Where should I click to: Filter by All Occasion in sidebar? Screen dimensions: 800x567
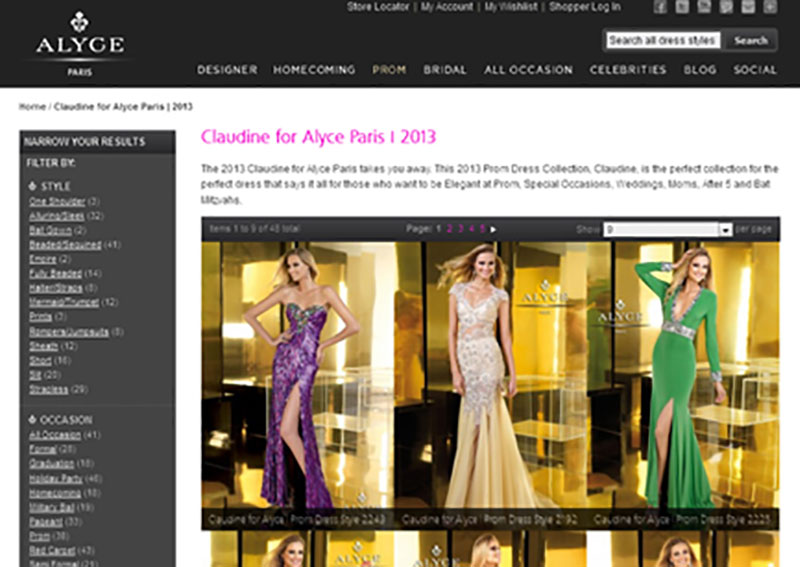click(55, 435)
